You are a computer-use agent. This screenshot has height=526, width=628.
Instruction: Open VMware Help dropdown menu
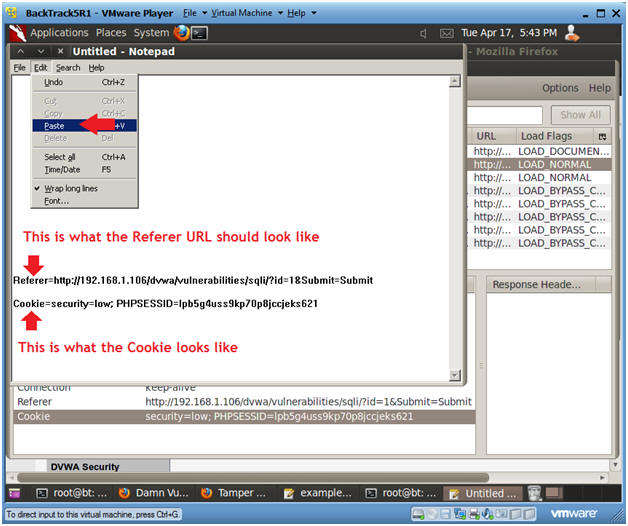click(301, 13)
